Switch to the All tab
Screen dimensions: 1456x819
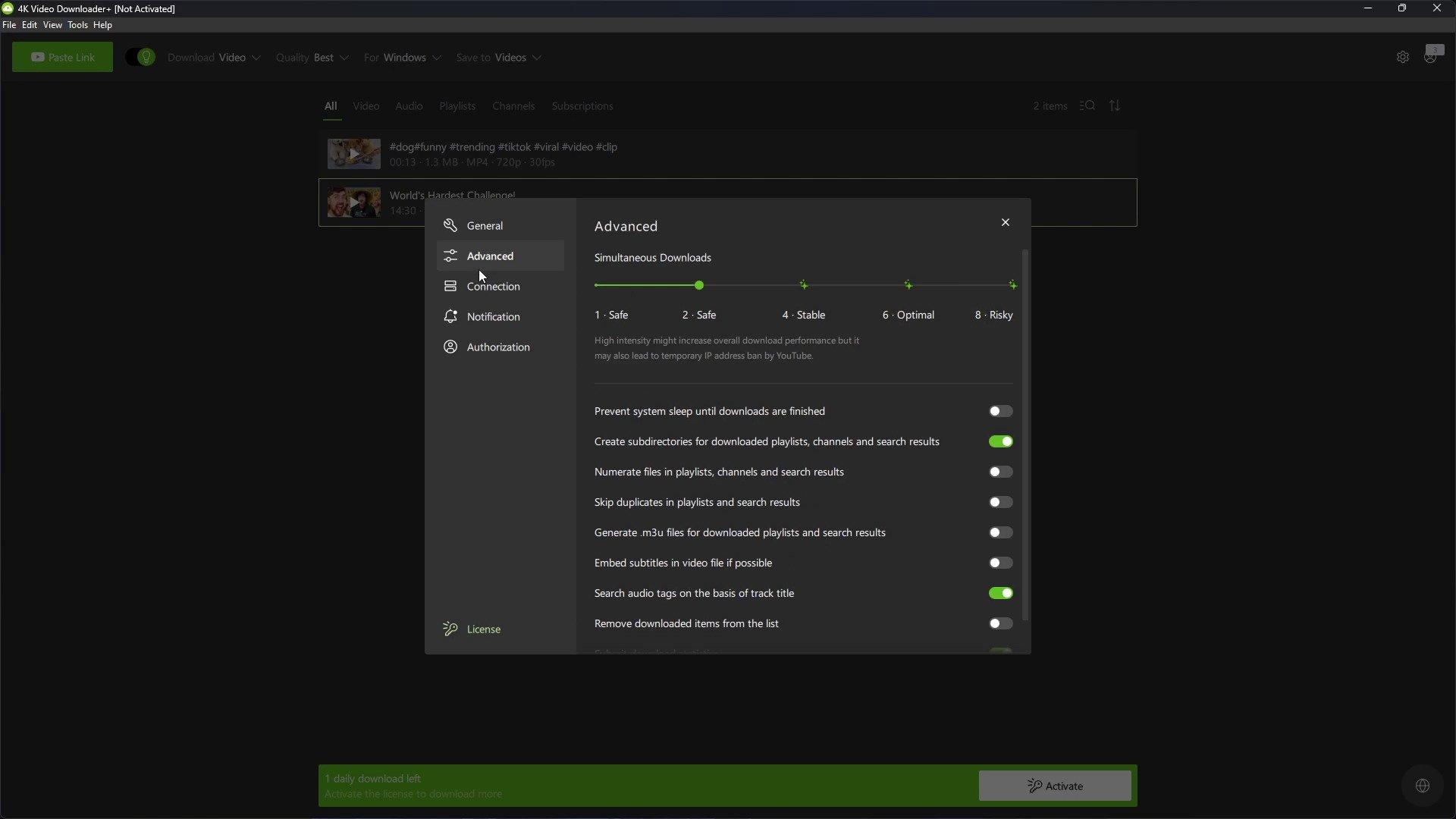click(x=331, y=106)
